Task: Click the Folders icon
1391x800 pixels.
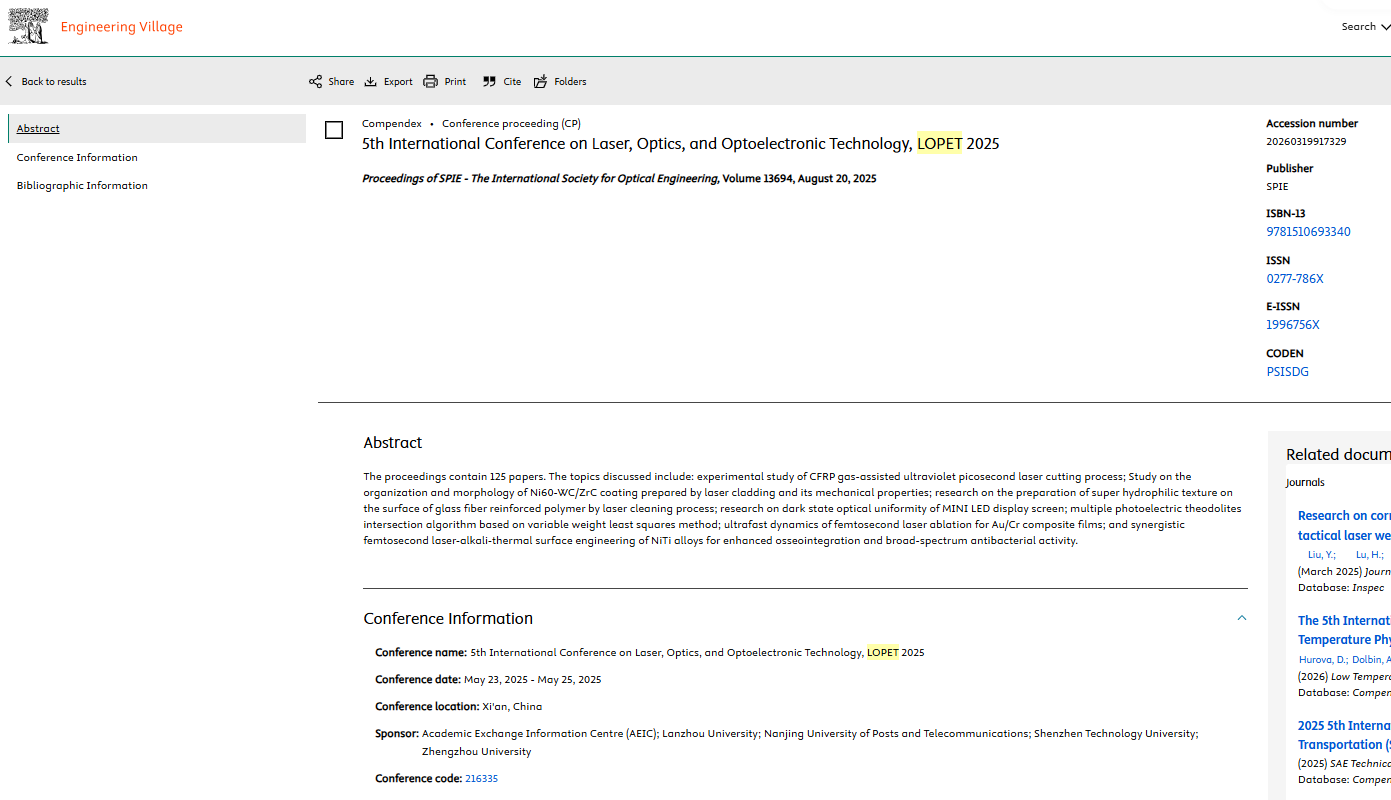Action: (541, 82)
